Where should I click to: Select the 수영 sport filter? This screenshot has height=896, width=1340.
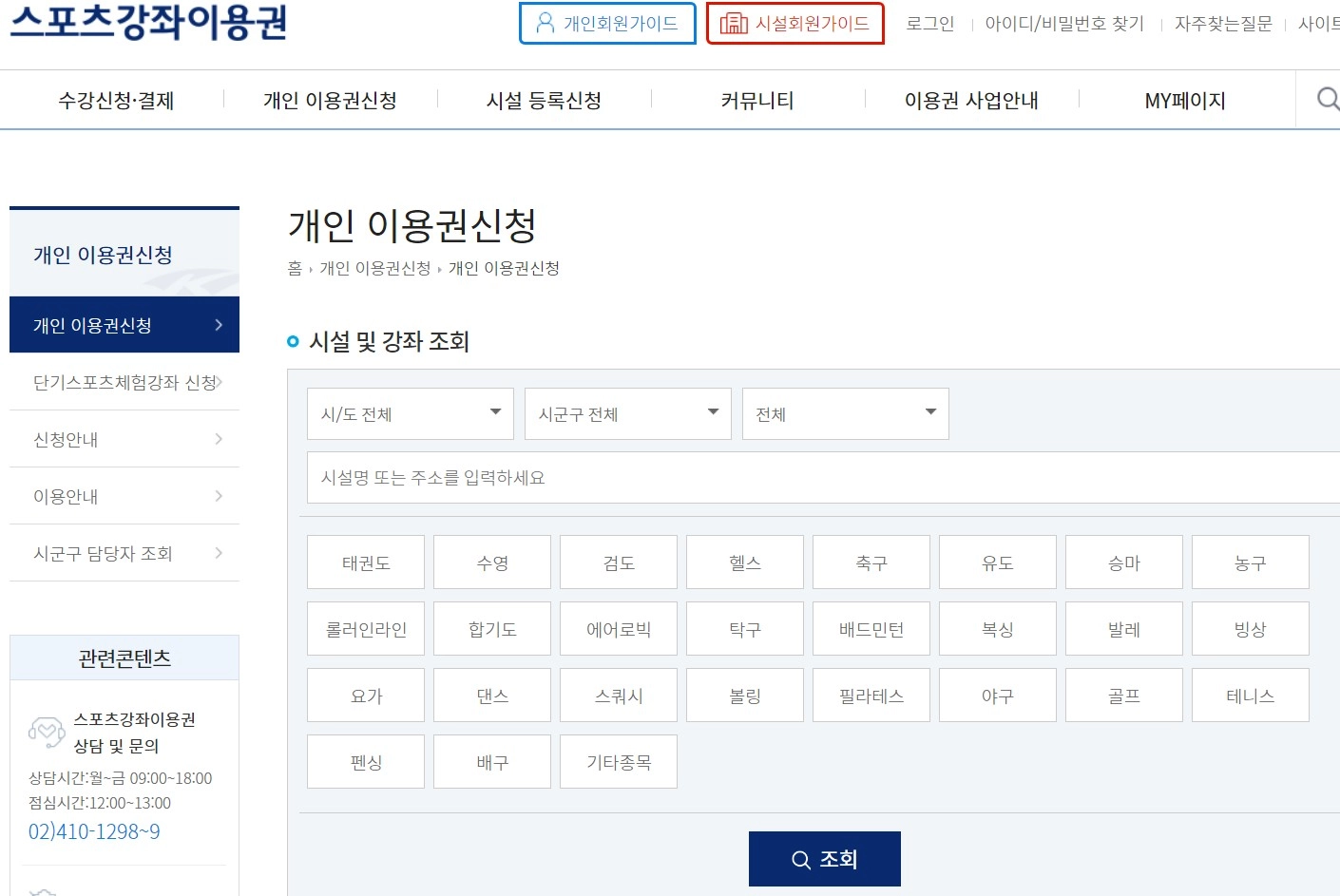491,562
